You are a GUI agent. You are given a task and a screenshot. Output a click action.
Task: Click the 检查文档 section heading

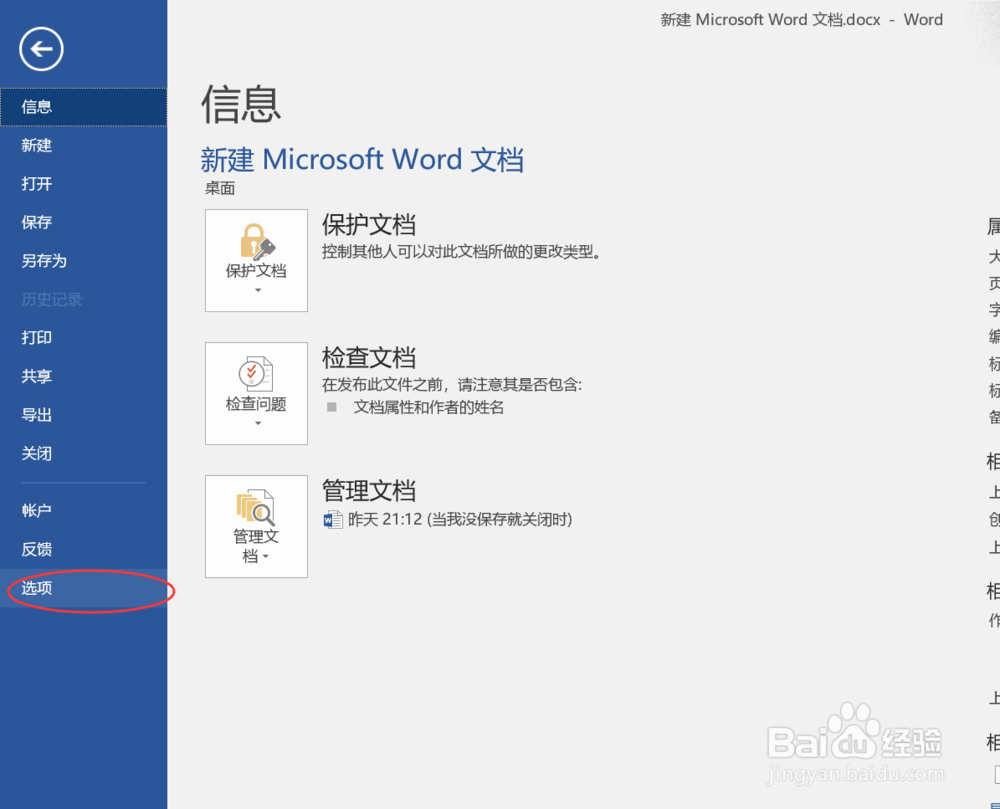[369, 358]
